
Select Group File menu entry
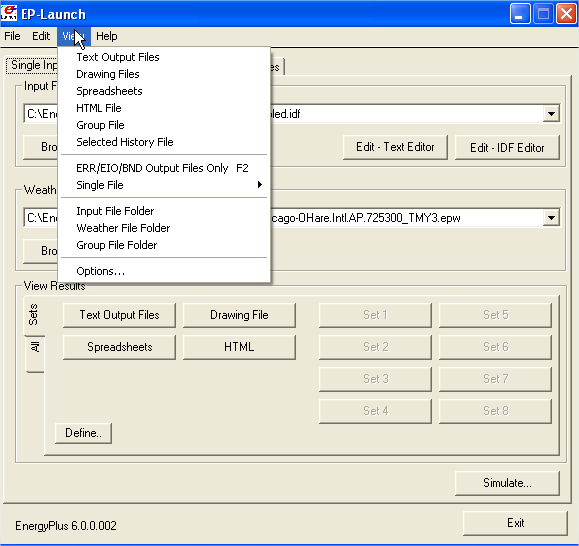164,125
